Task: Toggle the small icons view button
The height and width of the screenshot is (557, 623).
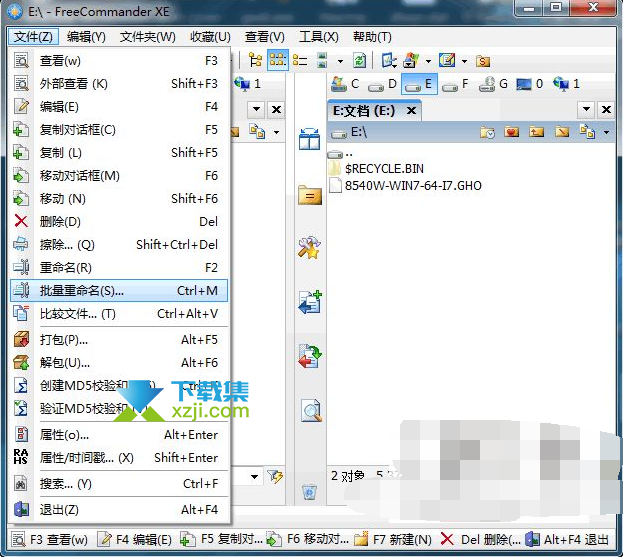Action: pyautogui.click(x=278, y=61)
